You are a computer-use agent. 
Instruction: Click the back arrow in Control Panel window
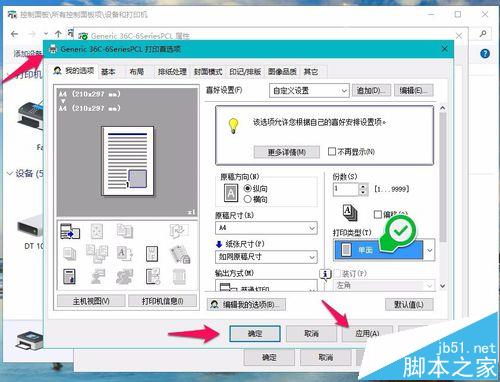coord(14,34)
